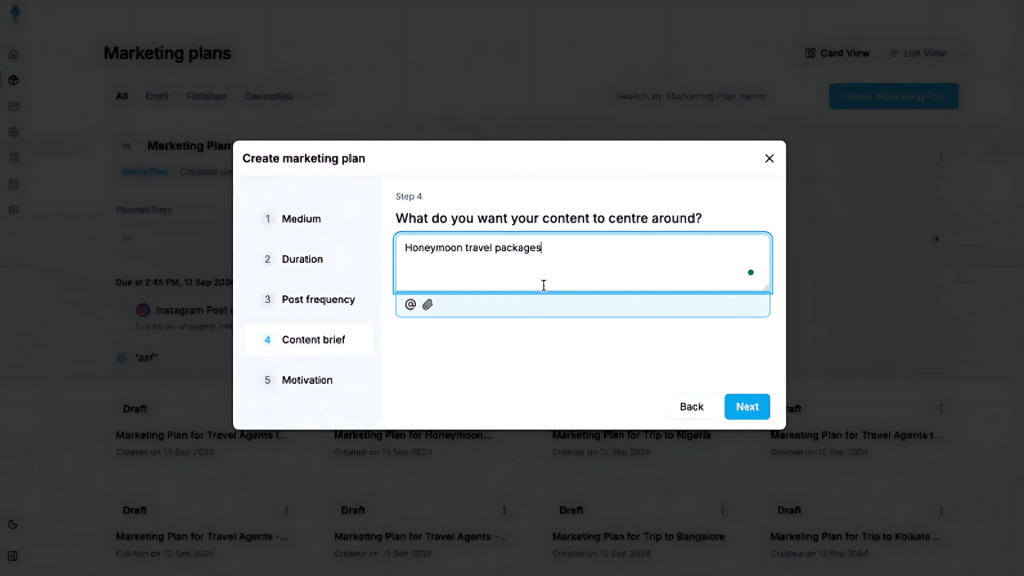The image size is (1024, 576).
Task: Click the home icon in left sidebar
Action: 13,55
